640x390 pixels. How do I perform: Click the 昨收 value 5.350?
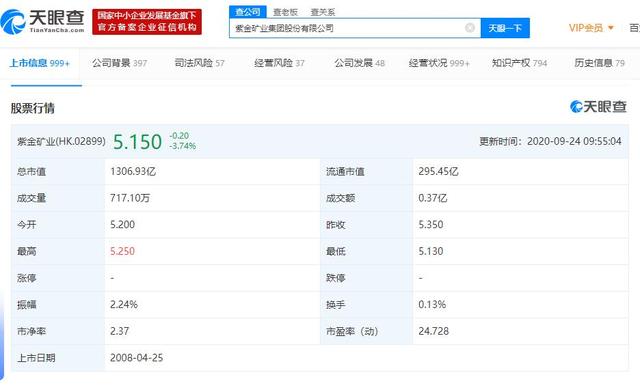pyautogui.click(x=431, y=225)
